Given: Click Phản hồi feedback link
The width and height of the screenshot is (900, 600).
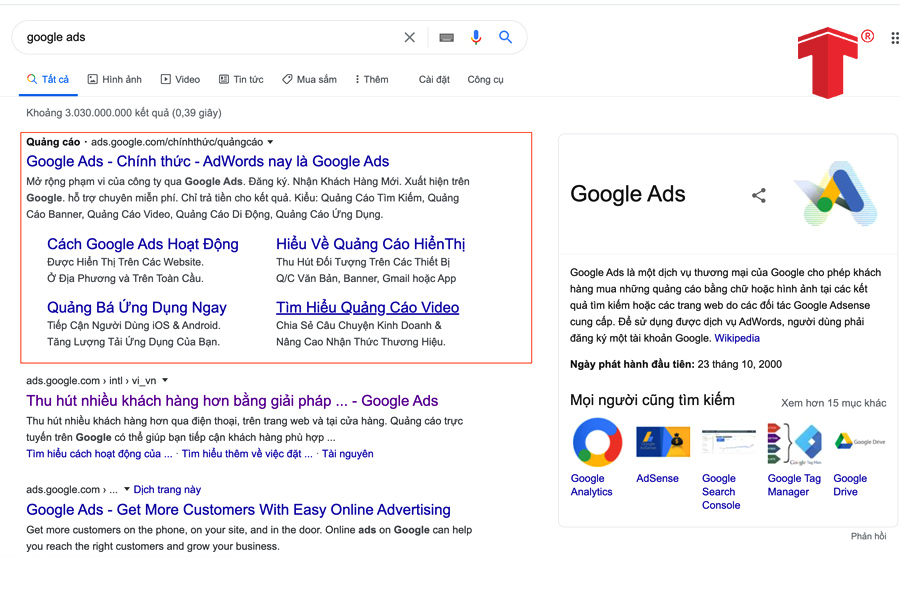Looking at the screenshot, I should pos(868,536).
